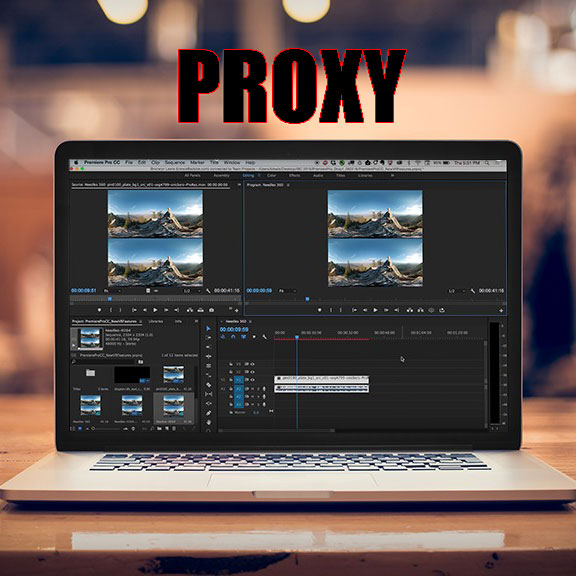Image resolution: width=576 pixels, height=576 pixels.
Task: Click the Lift button in Program monitor
Action: tap(410, 310)
